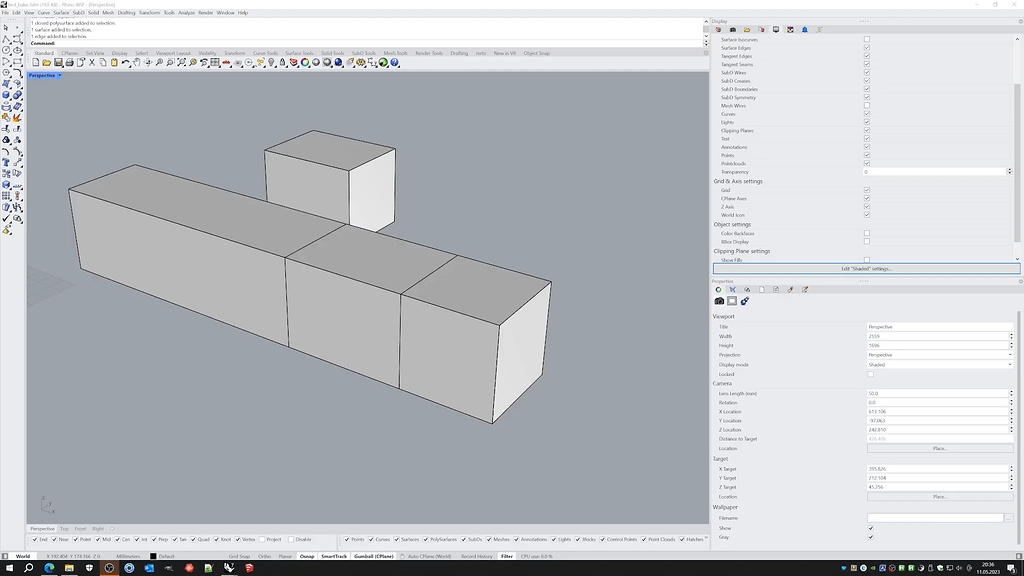The height and width of the screenshot is (576, 1024).
Task: Open the Projection dropdown in Viewport properties
Action: point(940,354)
